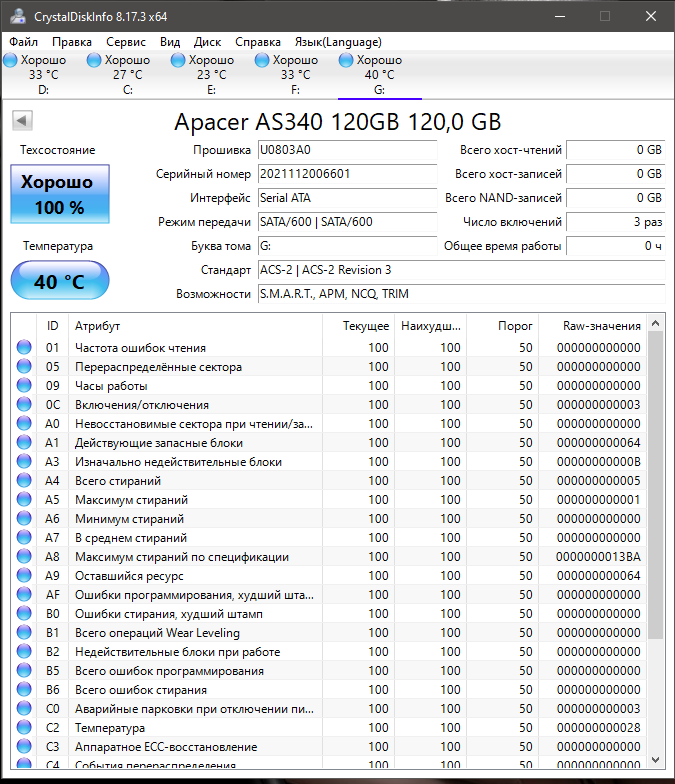Select row Всего операций Wear Leveling

(x=328, y=632)
